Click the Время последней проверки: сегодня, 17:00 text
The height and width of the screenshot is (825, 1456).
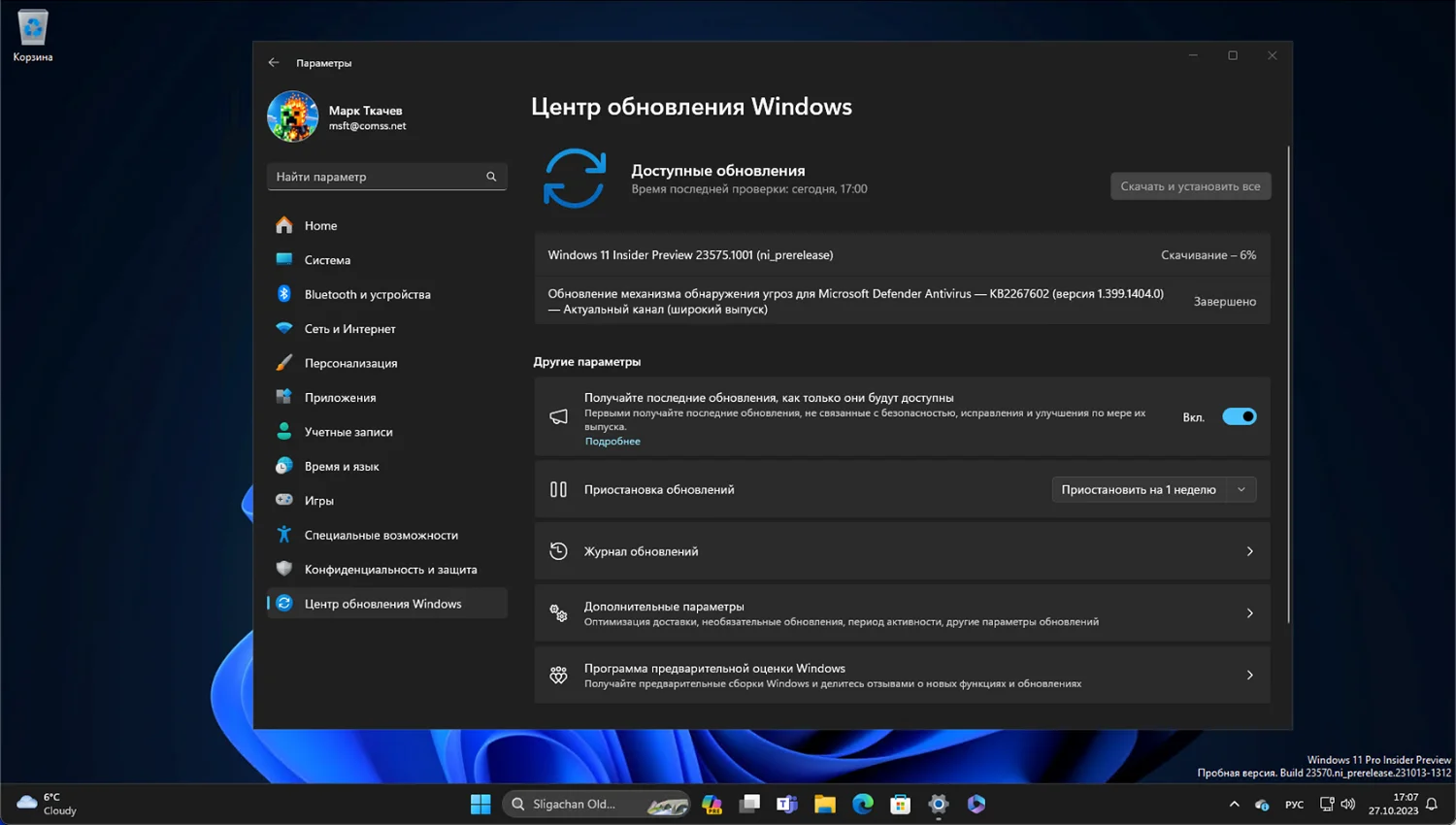pos(749,189)
